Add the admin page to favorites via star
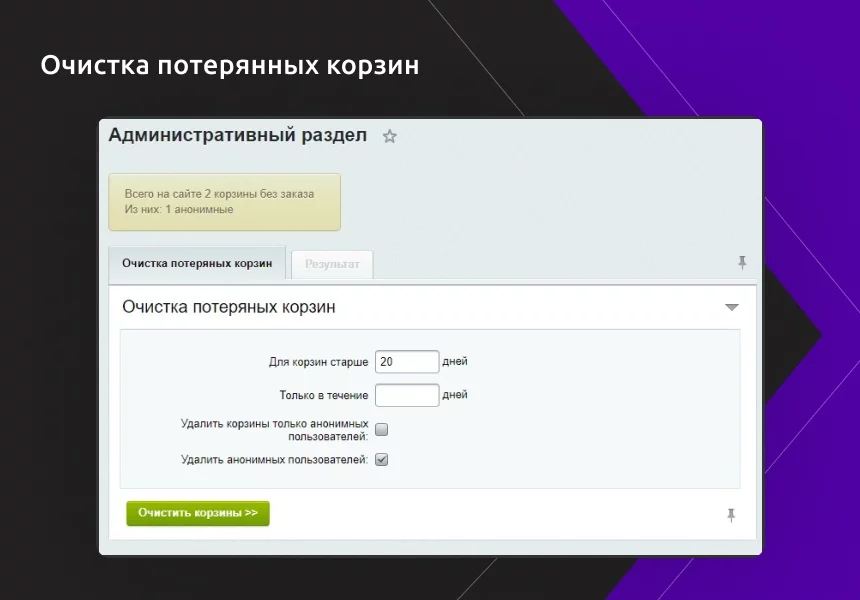 pos(390,136)
